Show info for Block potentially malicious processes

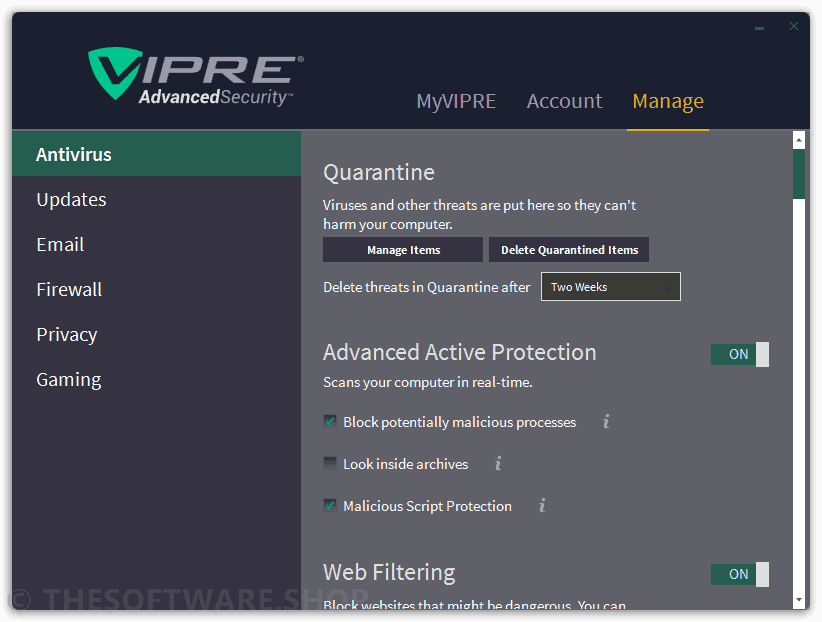click(x=606, y=421)
